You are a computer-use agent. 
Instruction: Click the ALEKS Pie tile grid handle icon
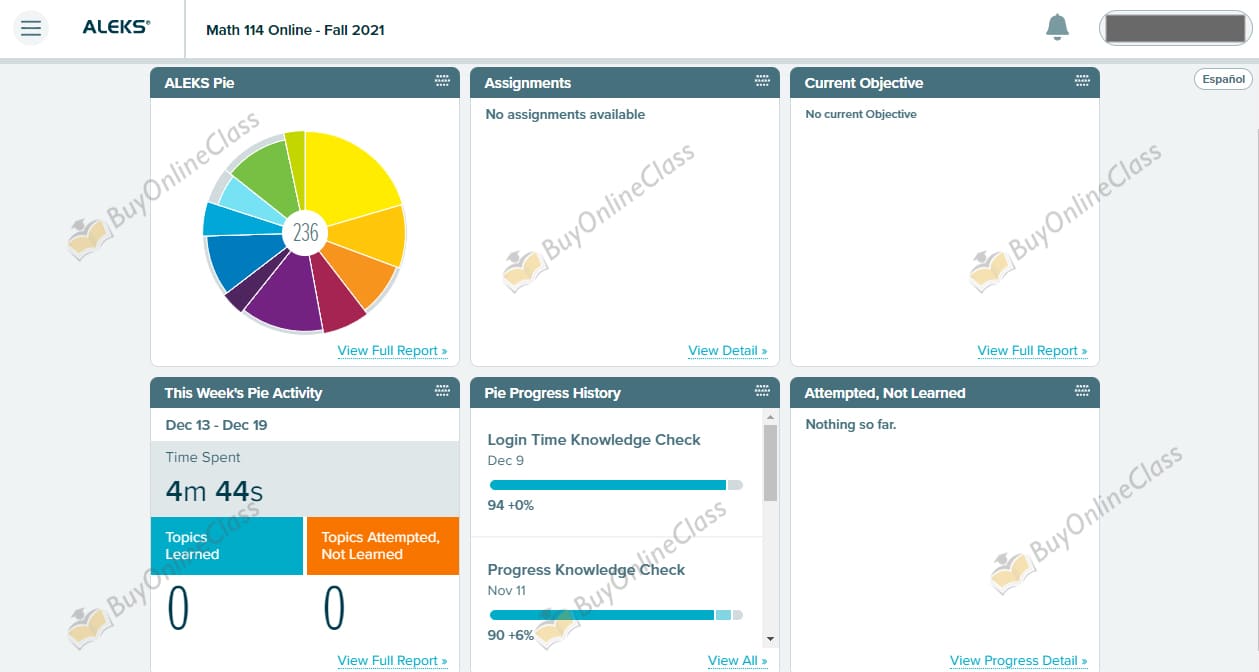tap(443, 82)
